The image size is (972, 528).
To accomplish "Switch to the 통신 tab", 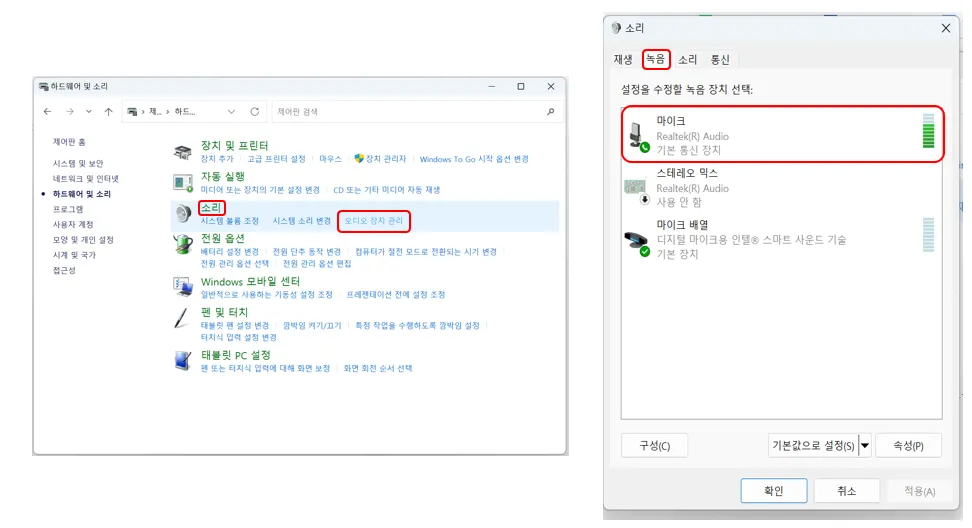I will (x=720, y=59).
